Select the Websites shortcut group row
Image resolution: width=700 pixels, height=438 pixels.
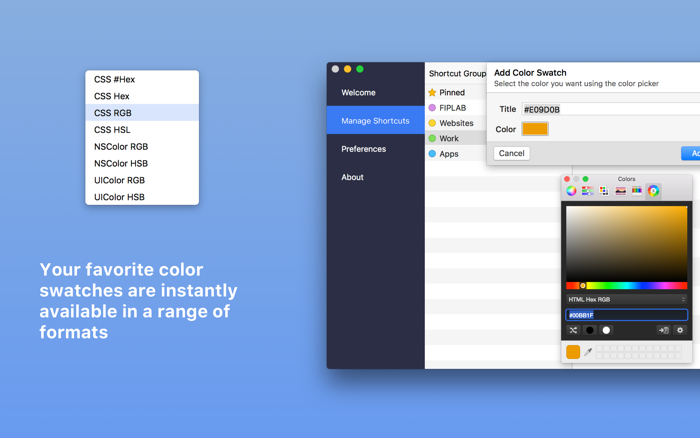[x=456, y=123]
